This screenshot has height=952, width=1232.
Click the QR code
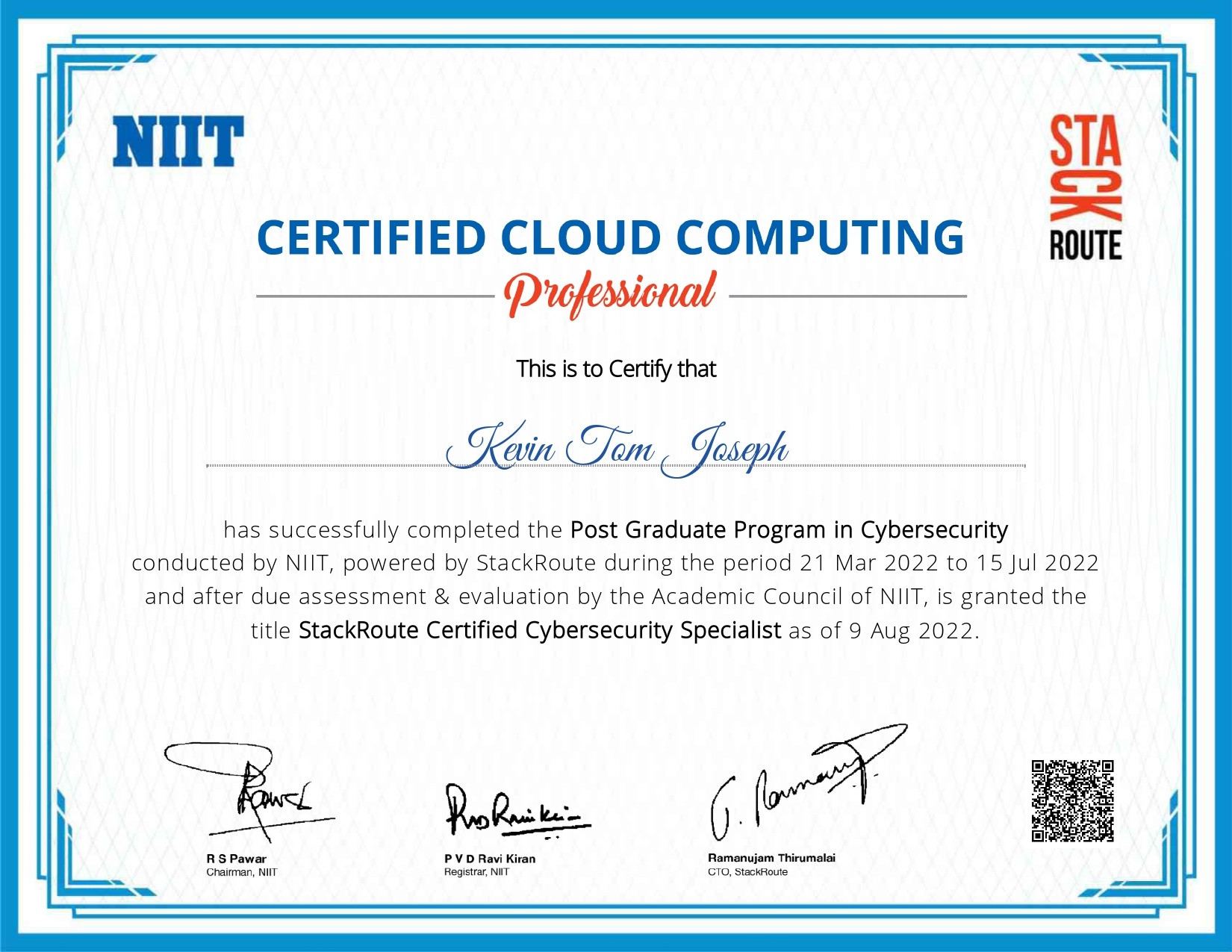coord(1073,800)
